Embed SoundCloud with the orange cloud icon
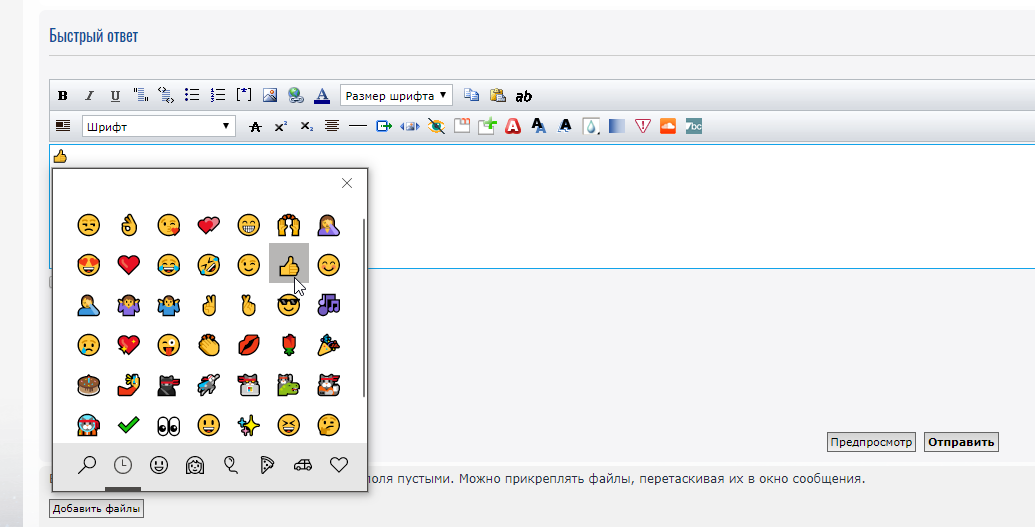This screenshot has width=1035, height=527. pos(668,125)
